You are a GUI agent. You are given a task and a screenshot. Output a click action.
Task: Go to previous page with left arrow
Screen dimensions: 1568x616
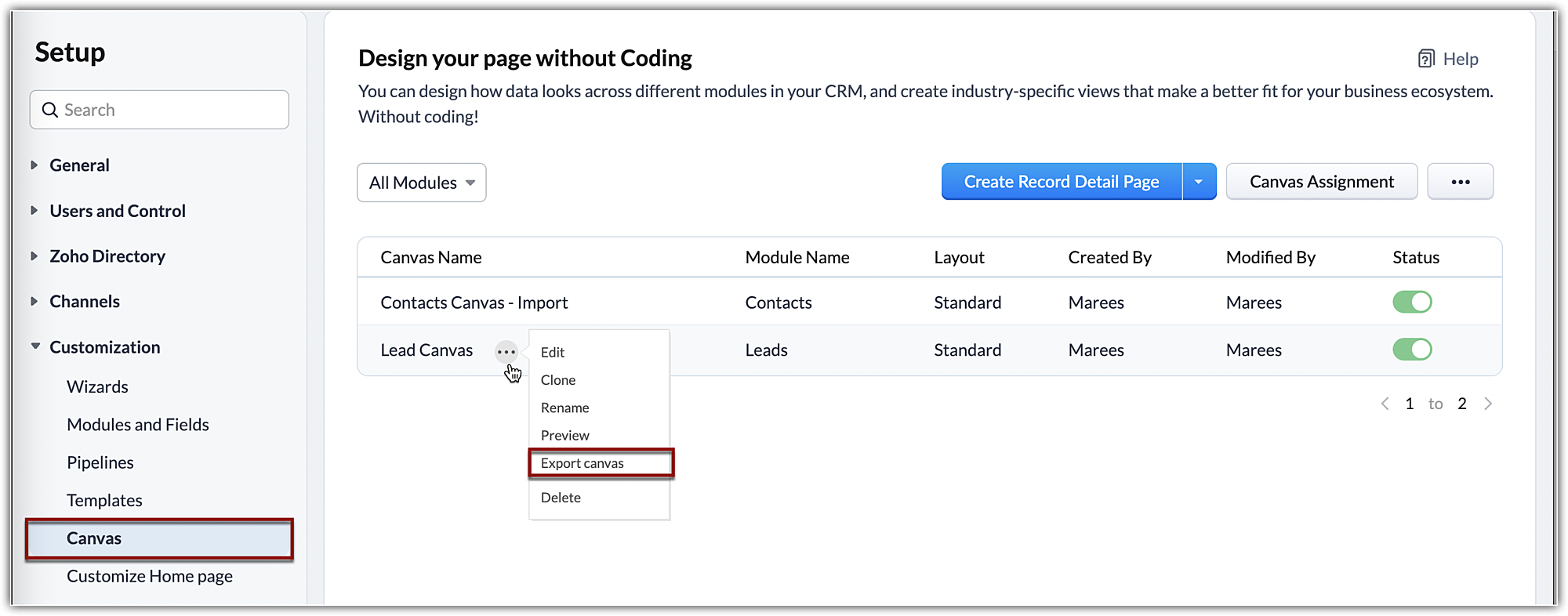click(x=1385, y=404)
